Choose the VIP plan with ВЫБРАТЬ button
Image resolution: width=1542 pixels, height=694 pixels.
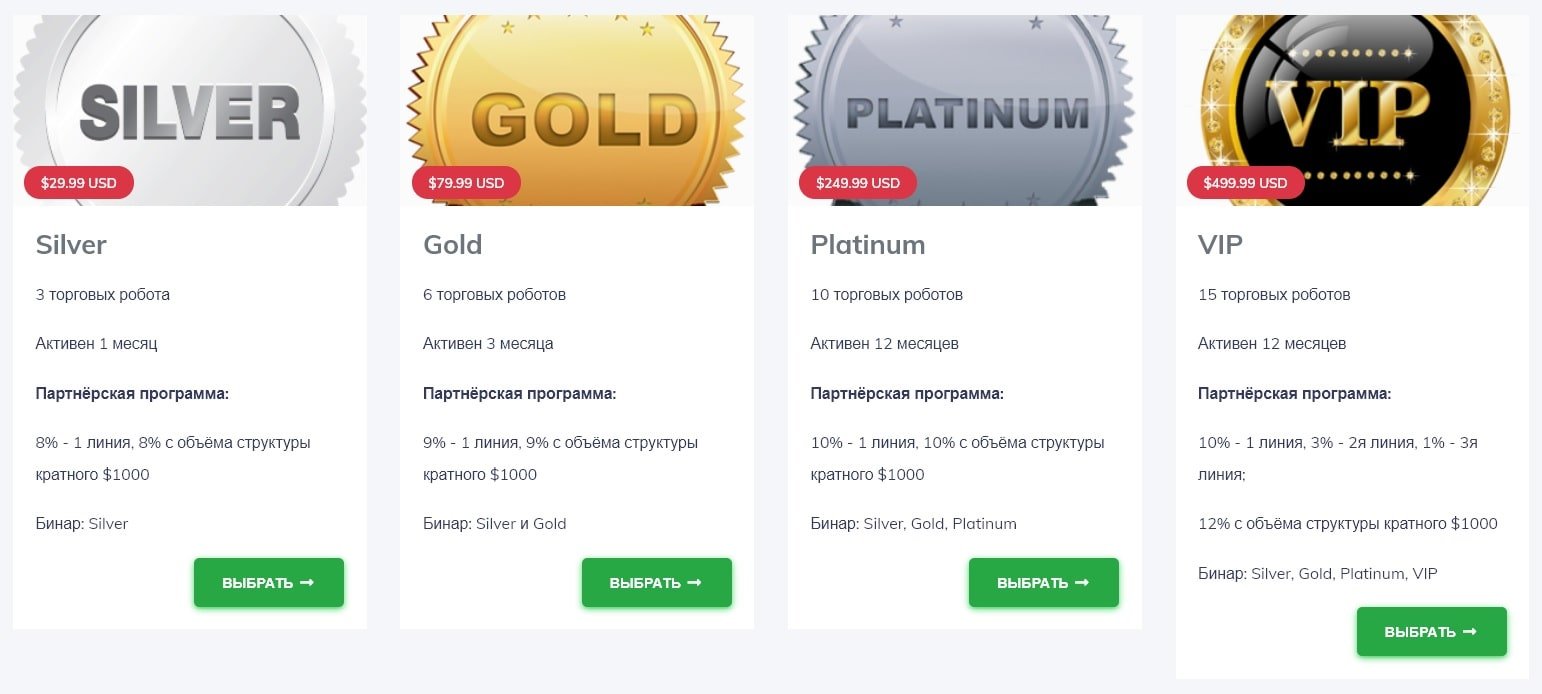coord(1432,632)
